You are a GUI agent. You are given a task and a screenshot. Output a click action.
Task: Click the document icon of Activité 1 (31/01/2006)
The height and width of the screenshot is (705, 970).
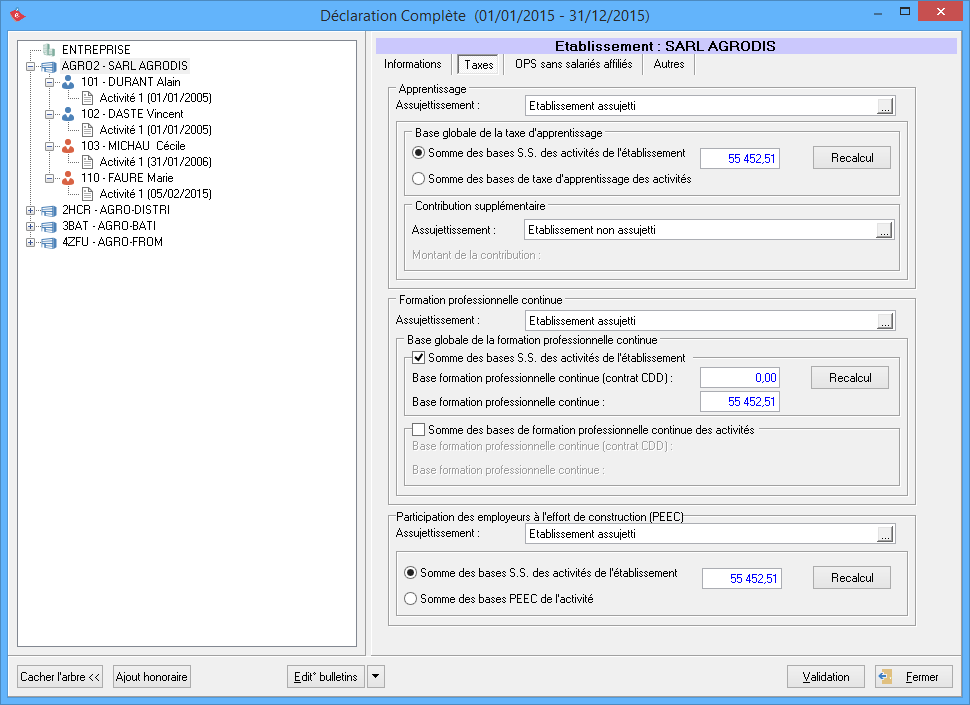pyautogui.click(x=87, y=162)
